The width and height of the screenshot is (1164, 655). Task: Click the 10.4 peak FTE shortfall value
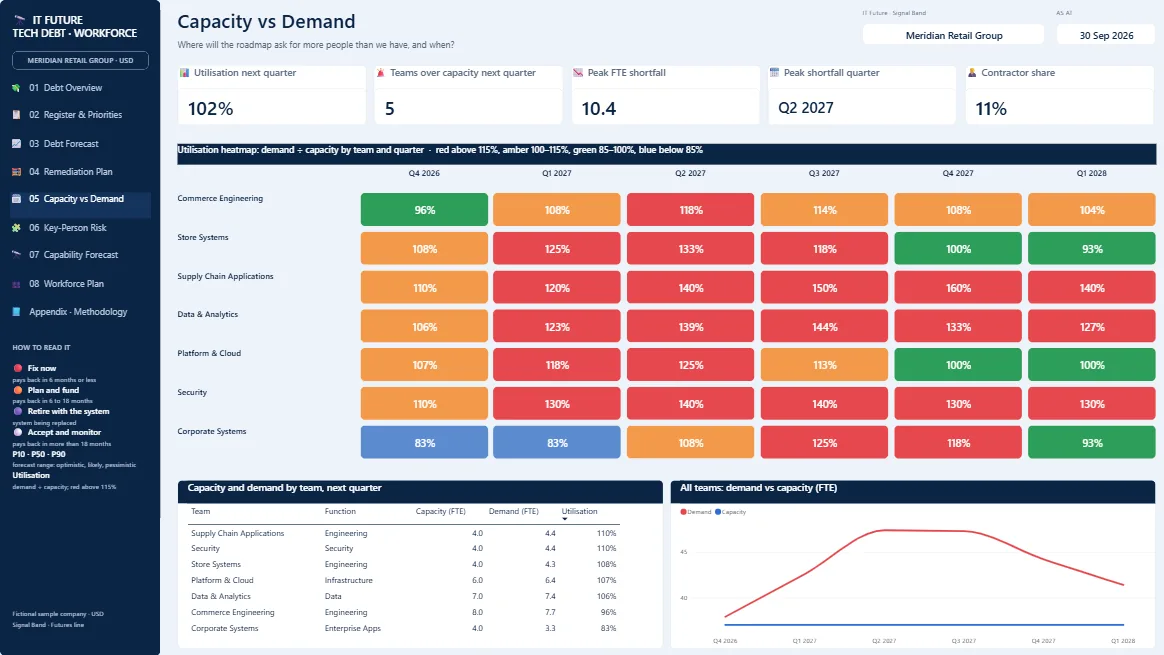(x=598, y=108)
